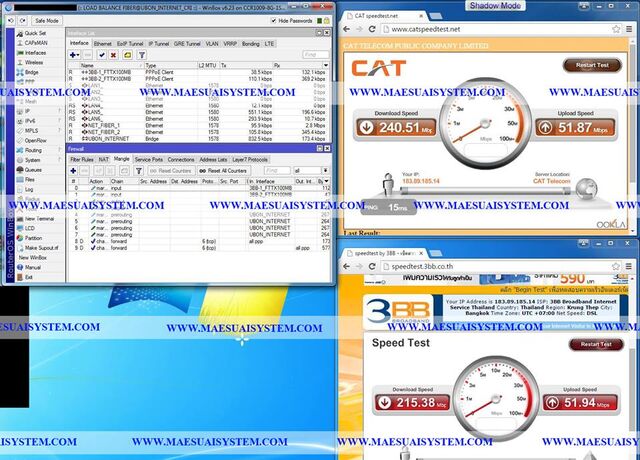The image size is (640, 460).
Task: Switch to Bonding tab
Action: (x=251, y=44)
